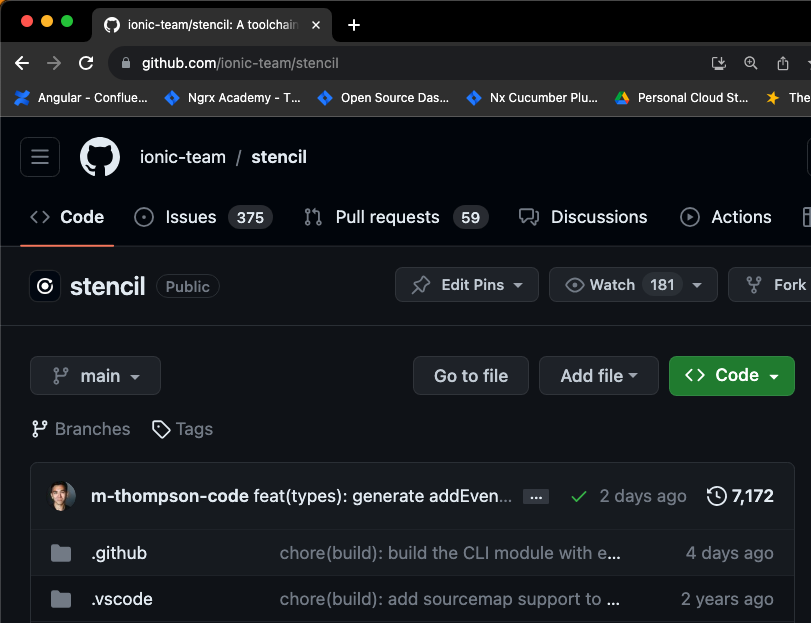Click m-thompson-code avatar image
Screen dimensions: 811x623
point(62,496)
